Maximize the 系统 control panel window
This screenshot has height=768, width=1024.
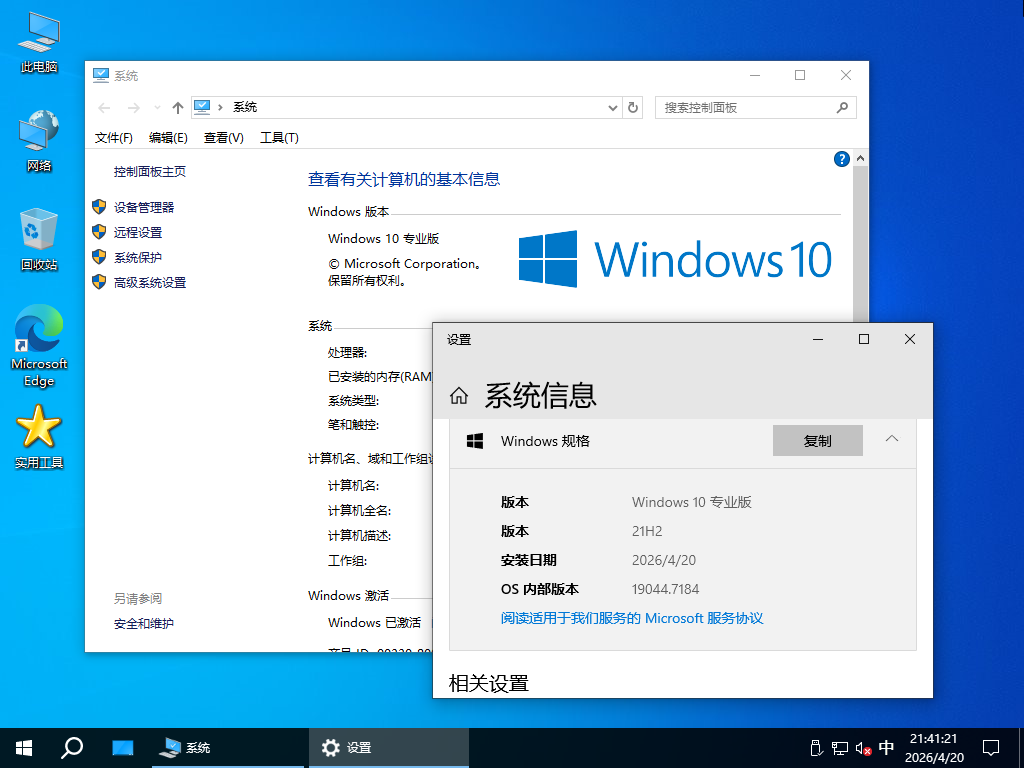coord(800,75)
